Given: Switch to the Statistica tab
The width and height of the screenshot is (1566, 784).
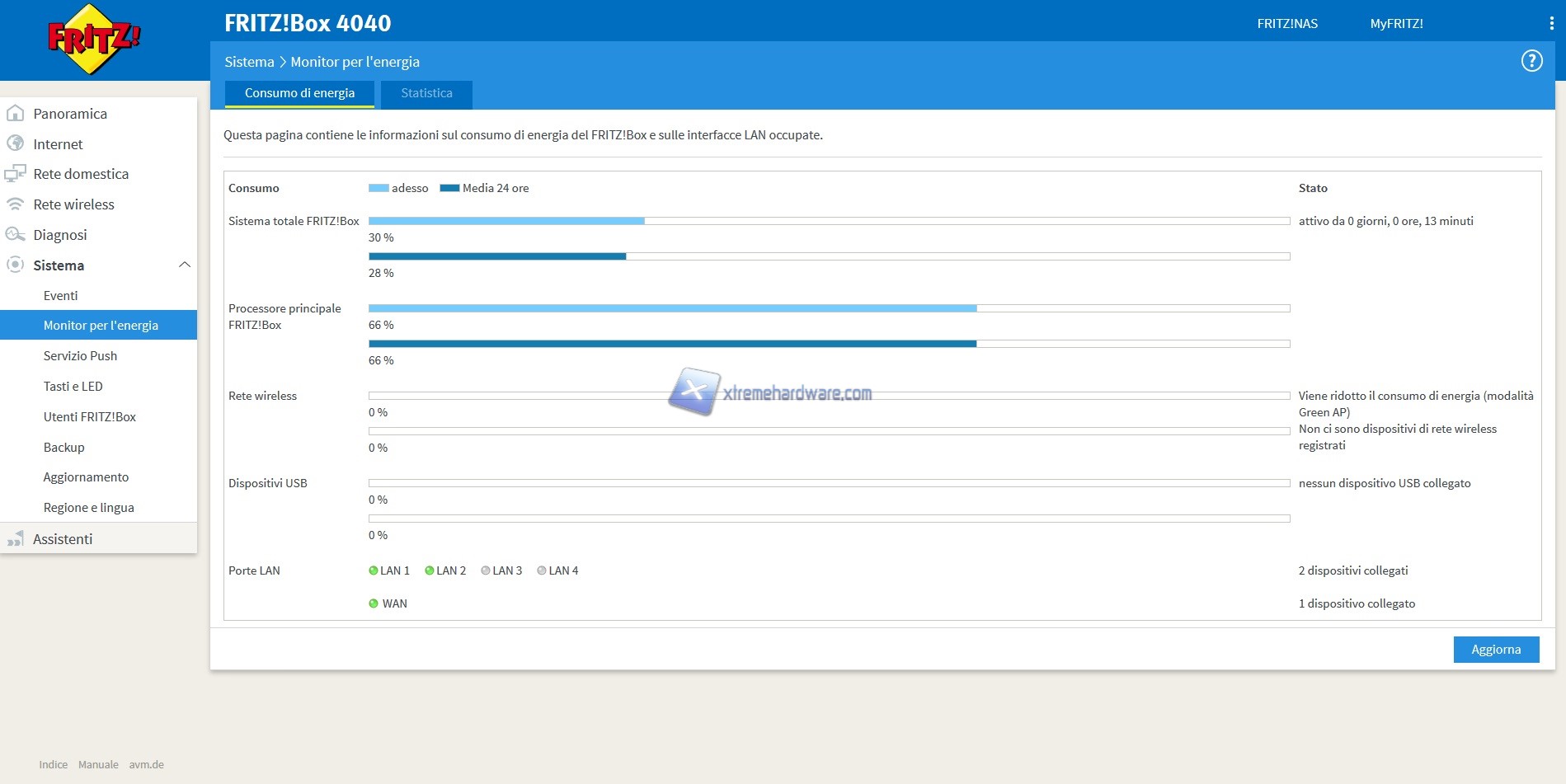Looking at the screenshot, I should tap(426, 93).
